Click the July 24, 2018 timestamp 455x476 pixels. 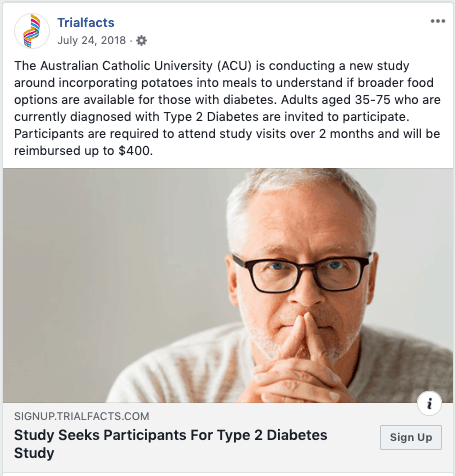[x=91, y=40]
